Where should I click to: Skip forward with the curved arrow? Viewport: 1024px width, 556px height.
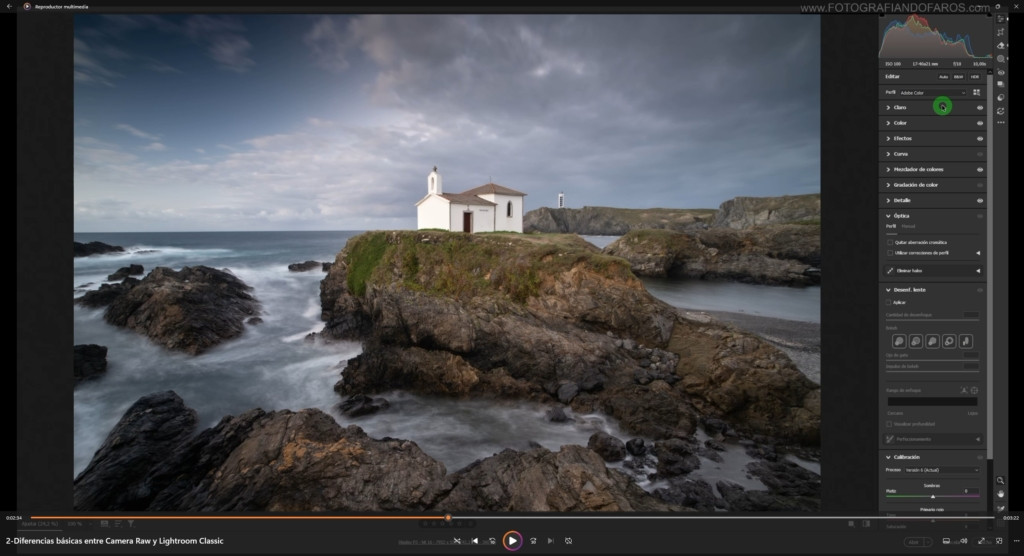pos(533,541)
